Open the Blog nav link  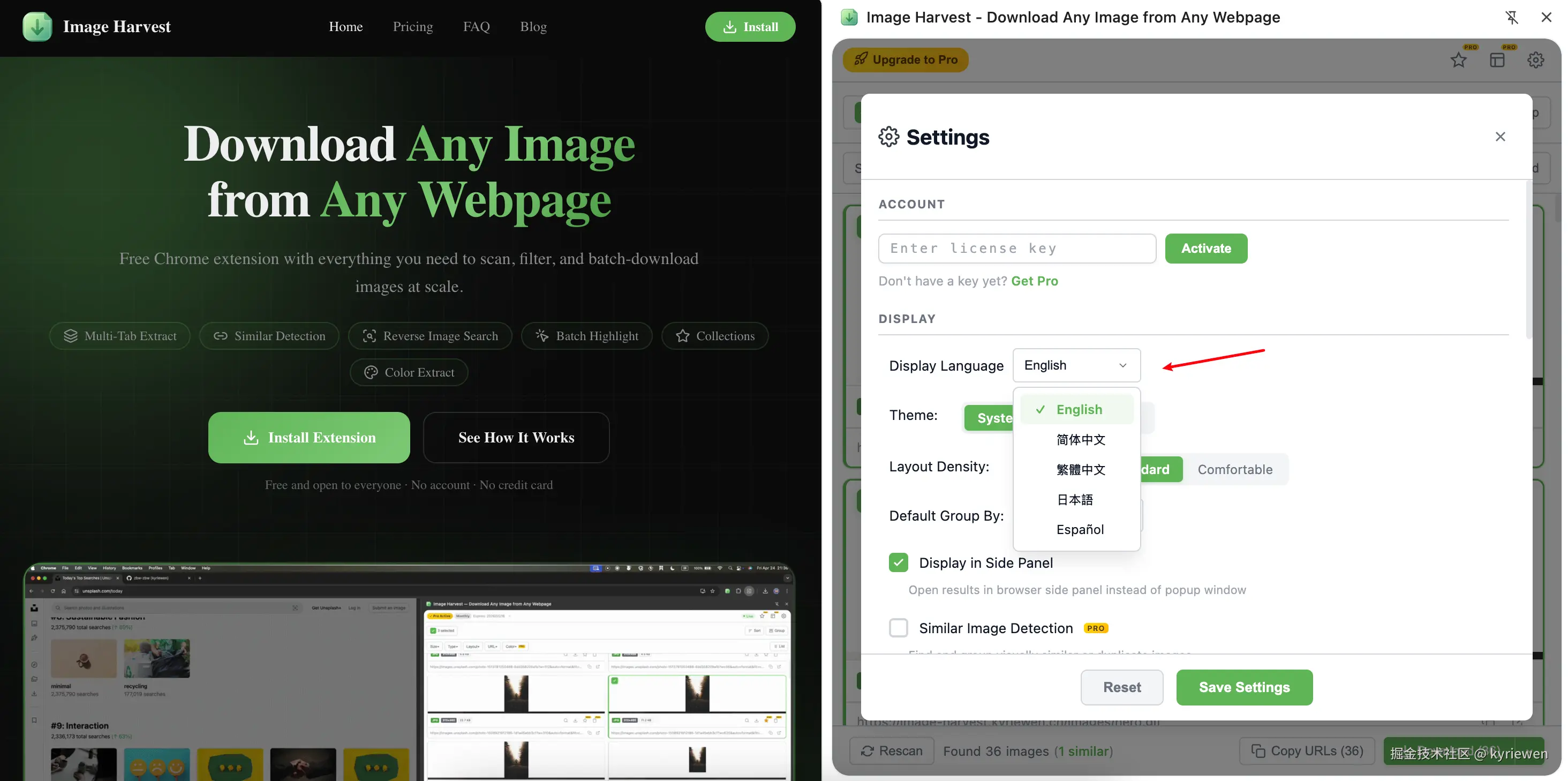[533, 27]
